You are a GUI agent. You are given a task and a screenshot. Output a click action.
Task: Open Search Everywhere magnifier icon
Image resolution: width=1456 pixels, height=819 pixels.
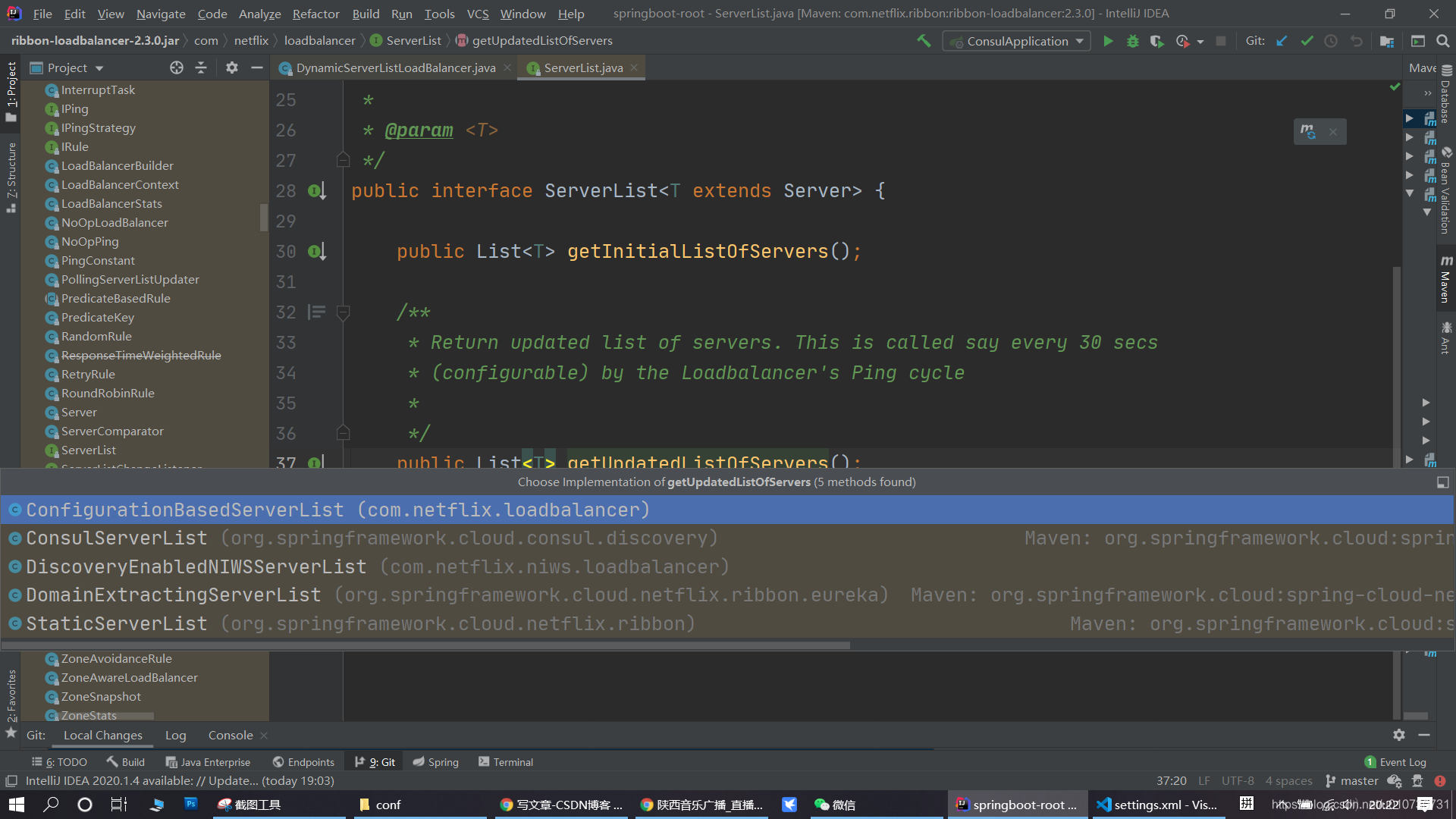pyautogui.click(x=1442, y=41)
